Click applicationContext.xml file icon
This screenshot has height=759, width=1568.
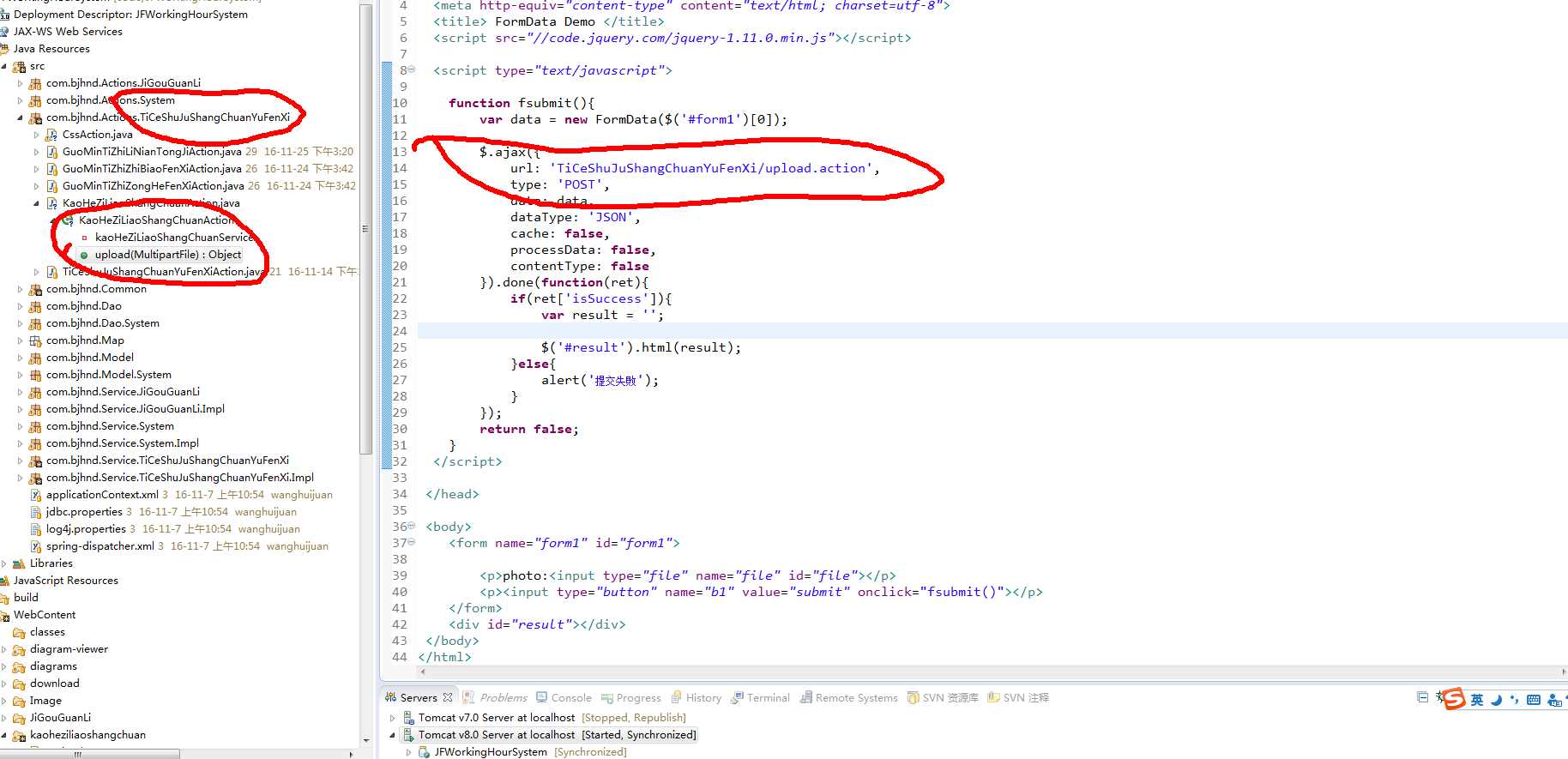click(x=35, y=495)
